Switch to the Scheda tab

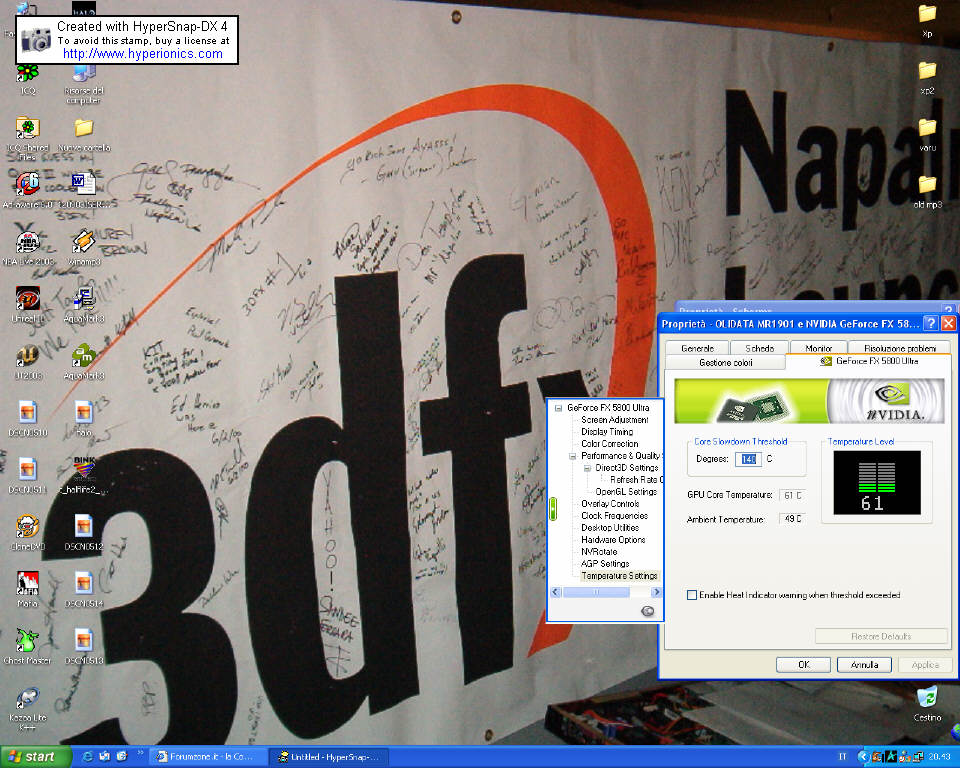(759, 348)
